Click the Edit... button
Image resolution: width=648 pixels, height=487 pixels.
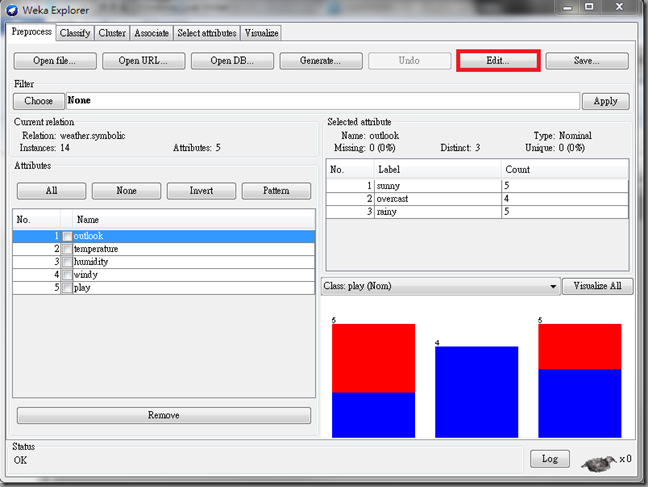pos(498,61)
